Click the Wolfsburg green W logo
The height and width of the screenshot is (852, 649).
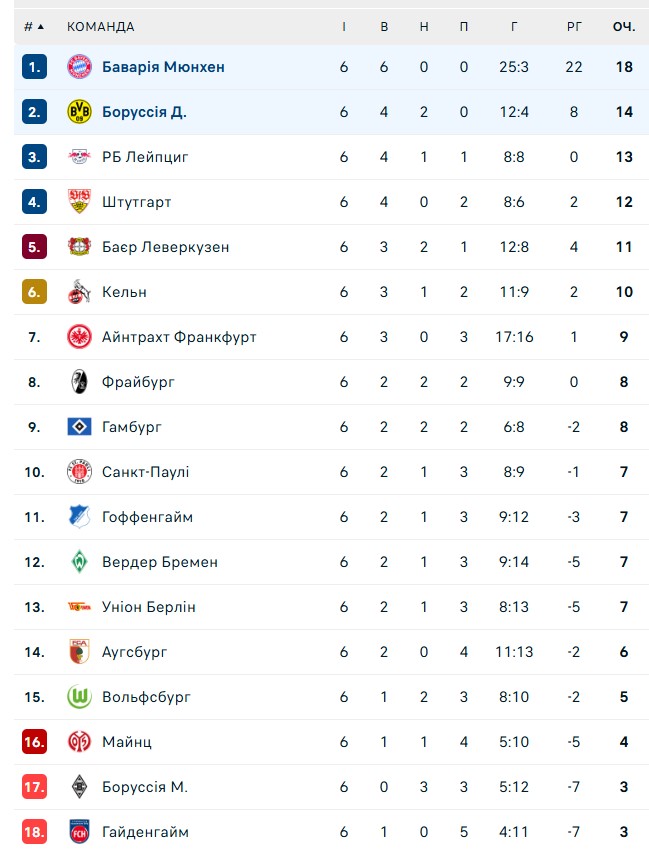79,697
